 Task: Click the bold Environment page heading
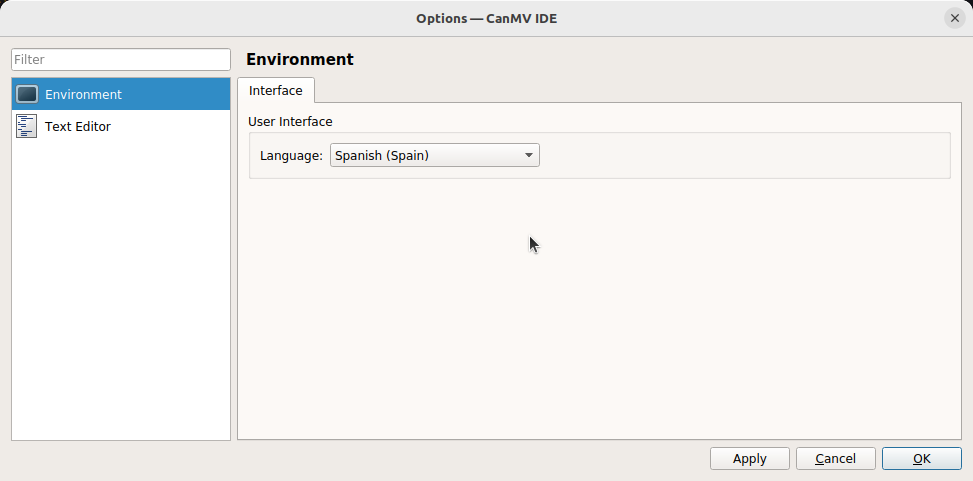300,60
